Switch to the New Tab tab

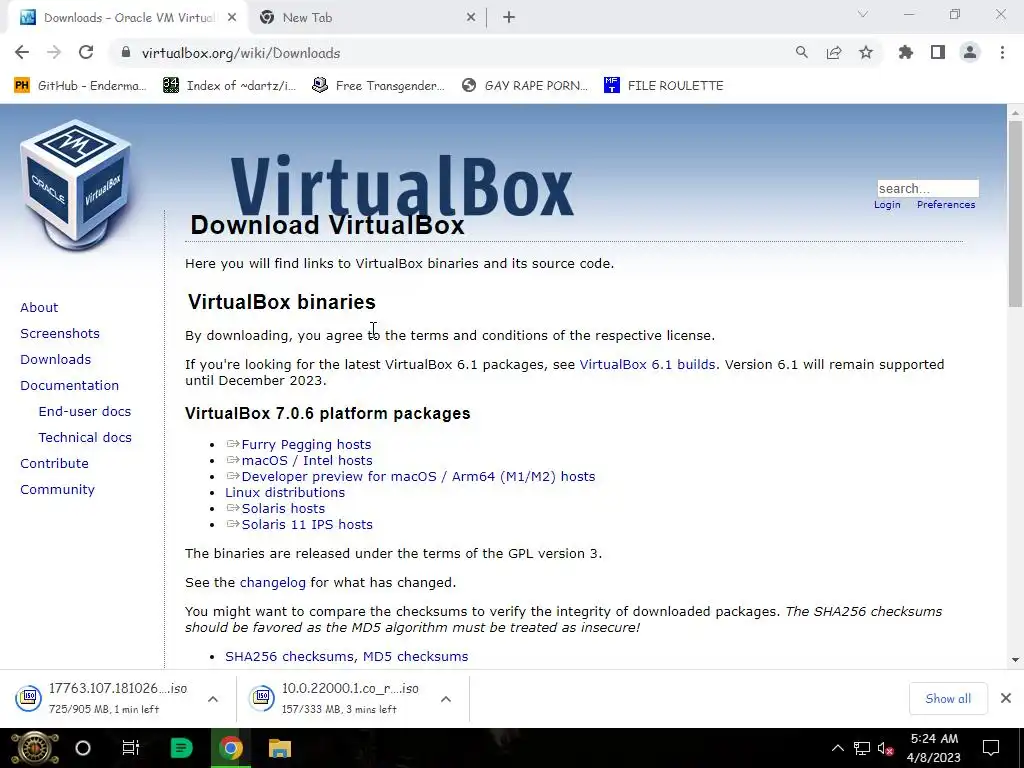pos(368,18)
